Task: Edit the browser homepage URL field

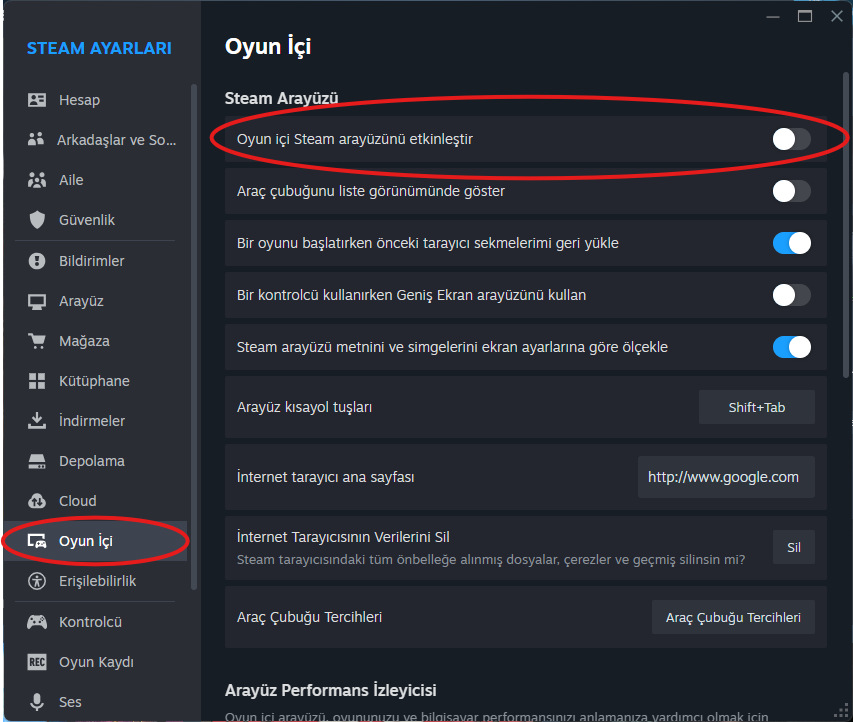Action: [726, 477]
